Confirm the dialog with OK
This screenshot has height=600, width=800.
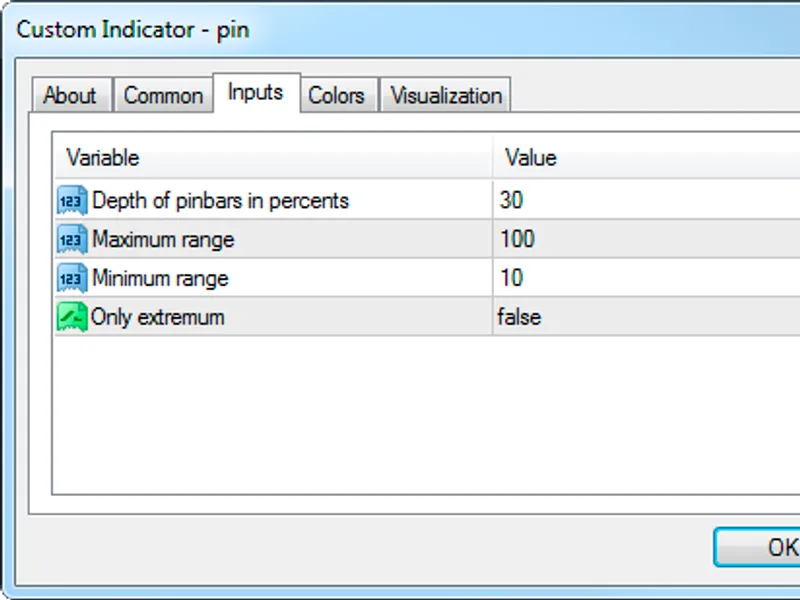pos(758,547)
